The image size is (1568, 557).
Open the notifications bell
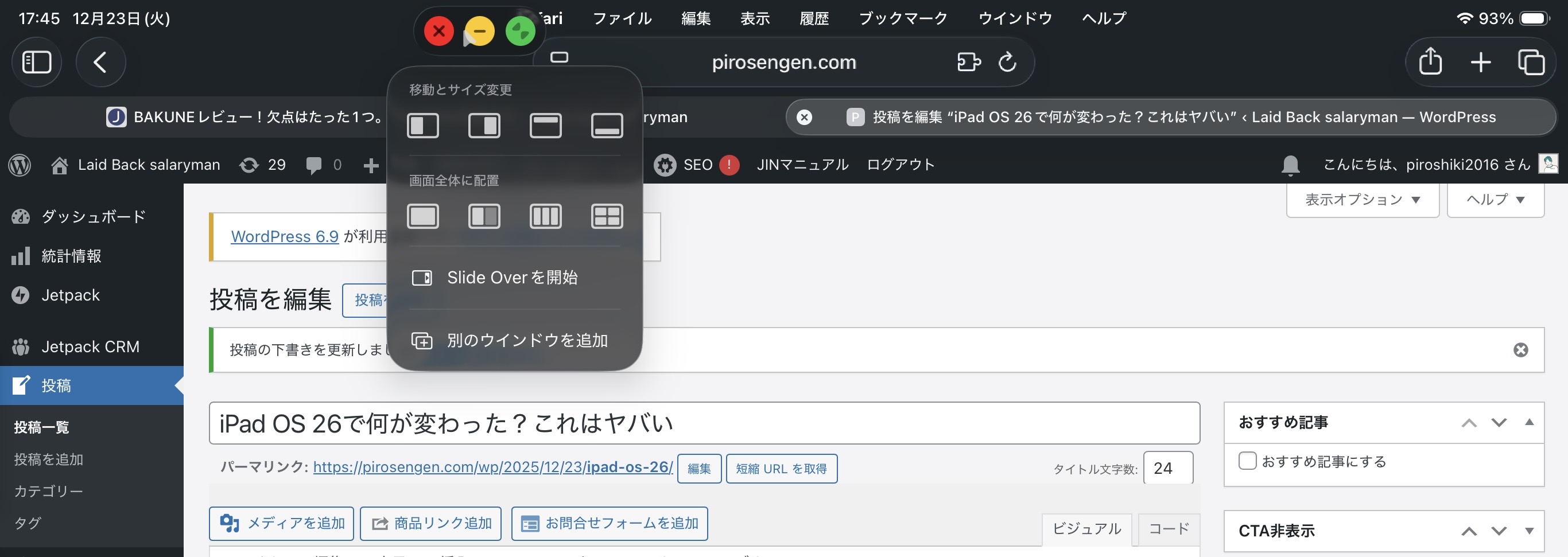coord(1290,164)
